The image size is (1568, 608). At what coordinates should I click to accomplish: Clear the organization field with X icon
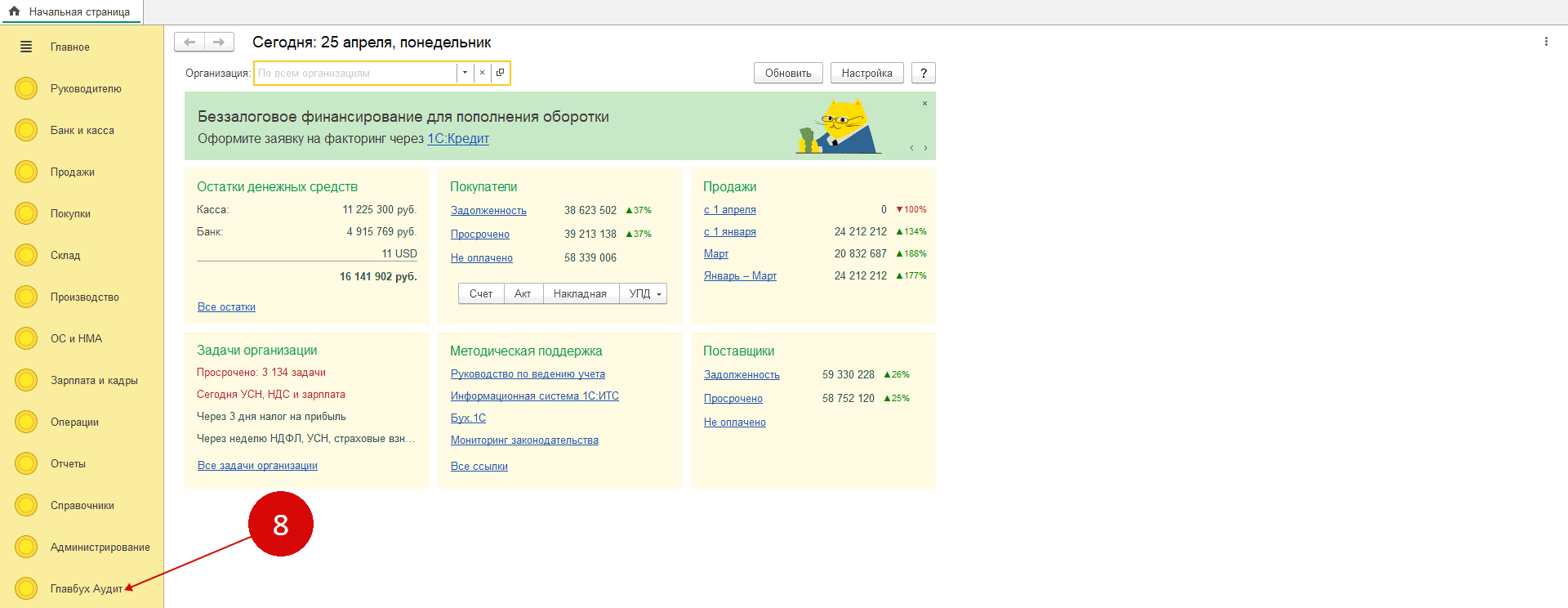(x=482, y=73)
